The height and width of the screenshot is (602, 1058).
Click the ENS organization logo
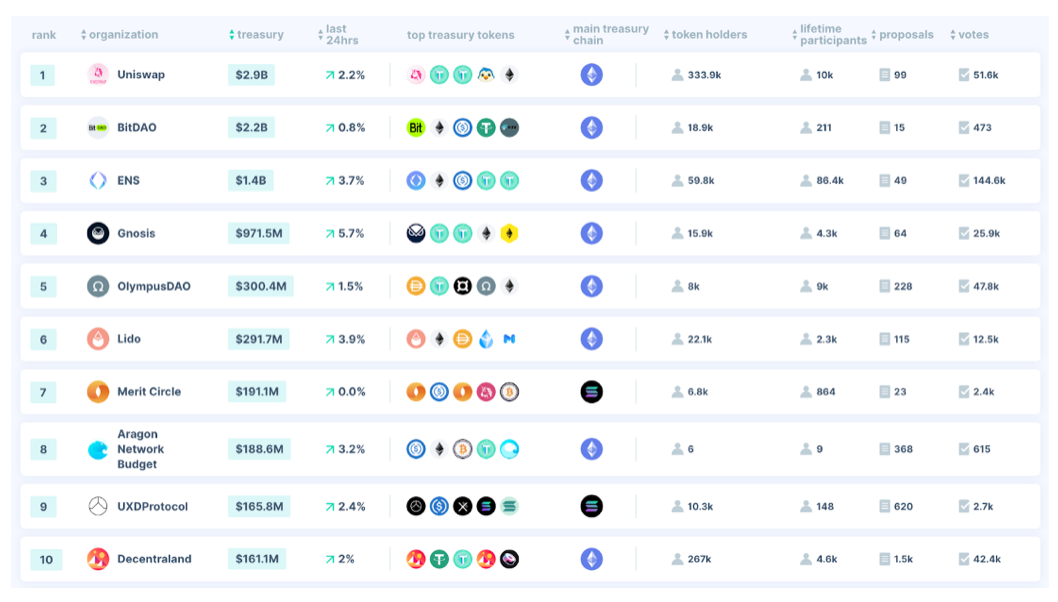coord(98,180)
